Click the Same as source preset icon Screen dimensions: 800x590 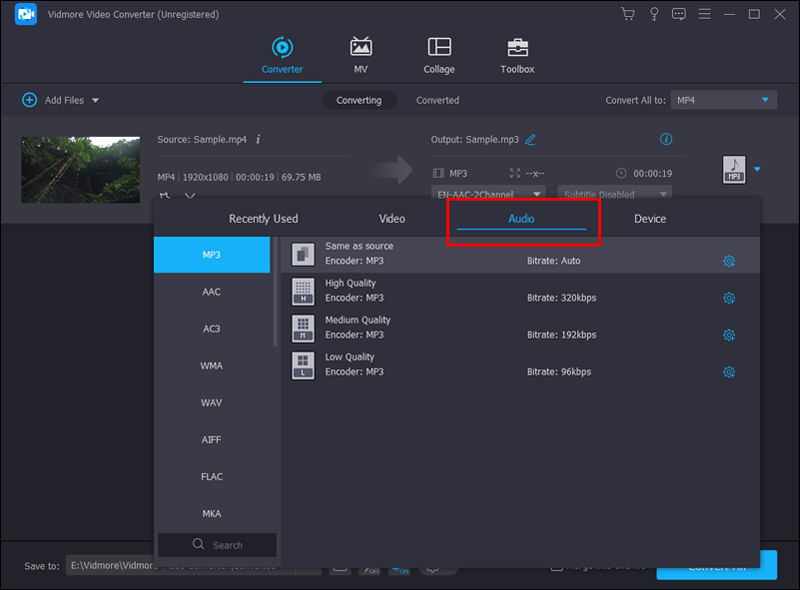(x=303, y=254)
